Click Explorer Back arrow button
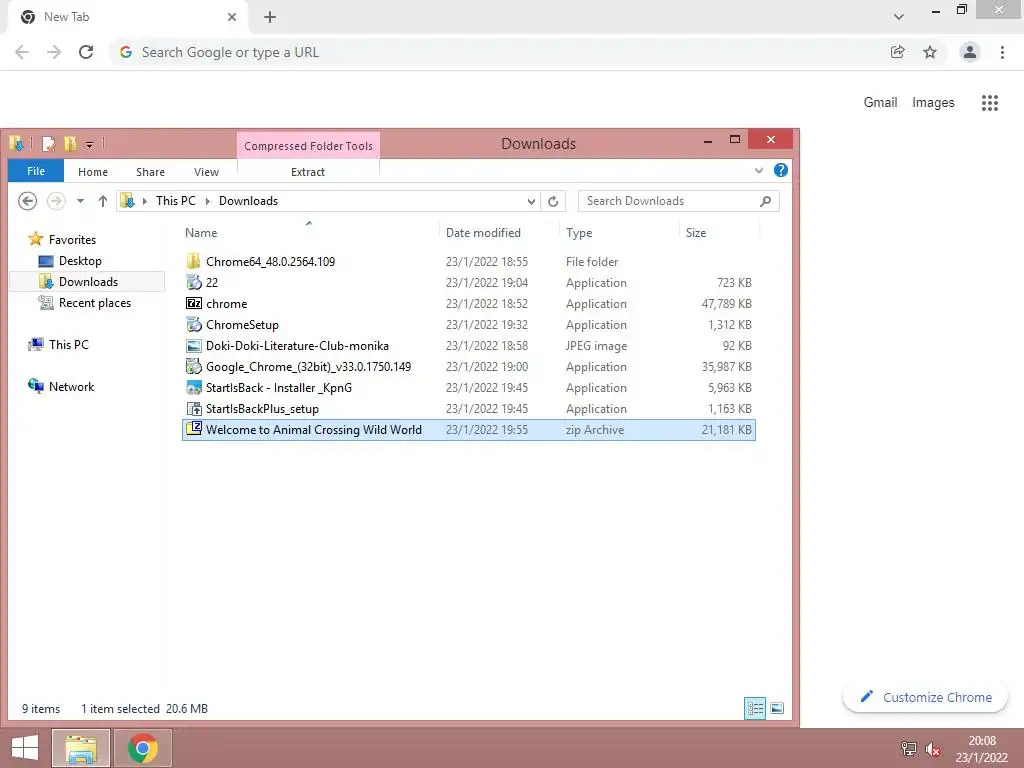 (x=27, y=200)
